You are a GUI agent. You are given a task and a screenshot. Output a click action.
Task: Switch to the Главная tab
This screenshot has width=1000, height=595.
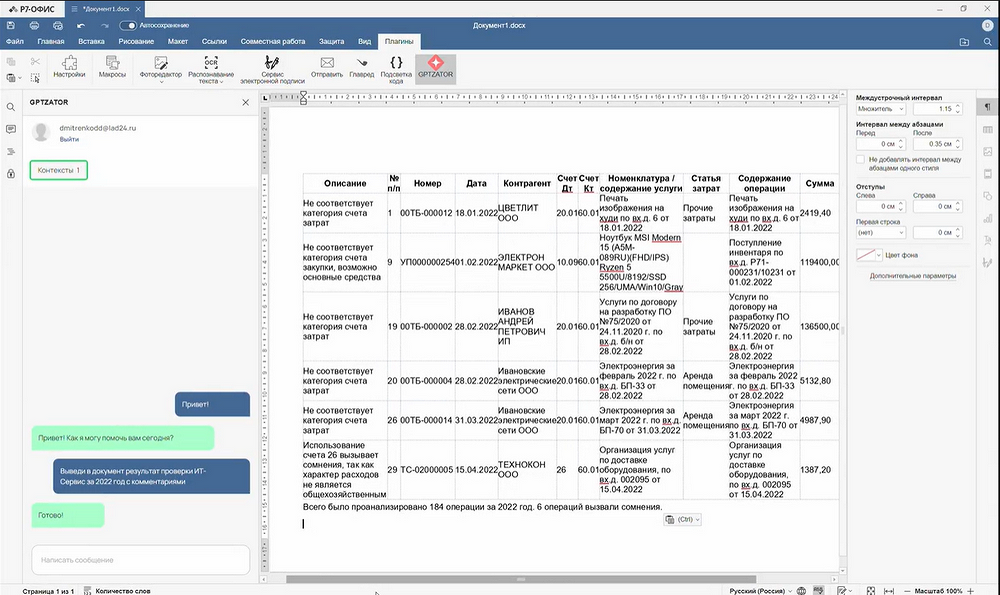tap(50, 41)
